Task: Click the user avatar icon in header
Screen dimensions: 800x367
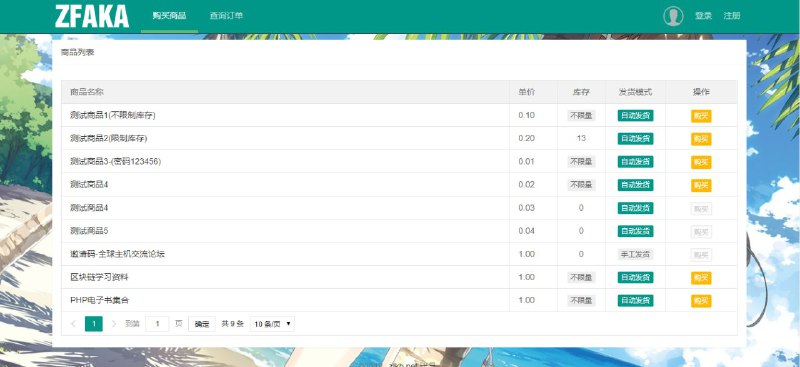Action: [673, 16]
